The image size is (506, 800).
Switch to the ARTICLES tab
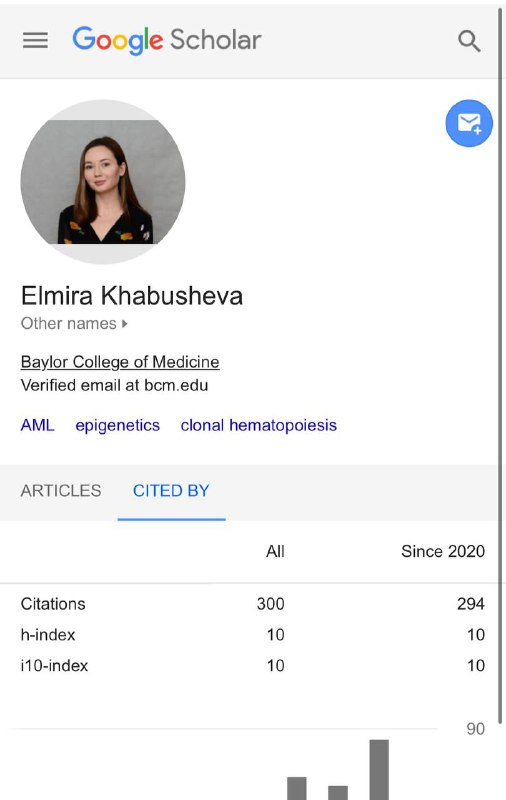coord(61,490)
